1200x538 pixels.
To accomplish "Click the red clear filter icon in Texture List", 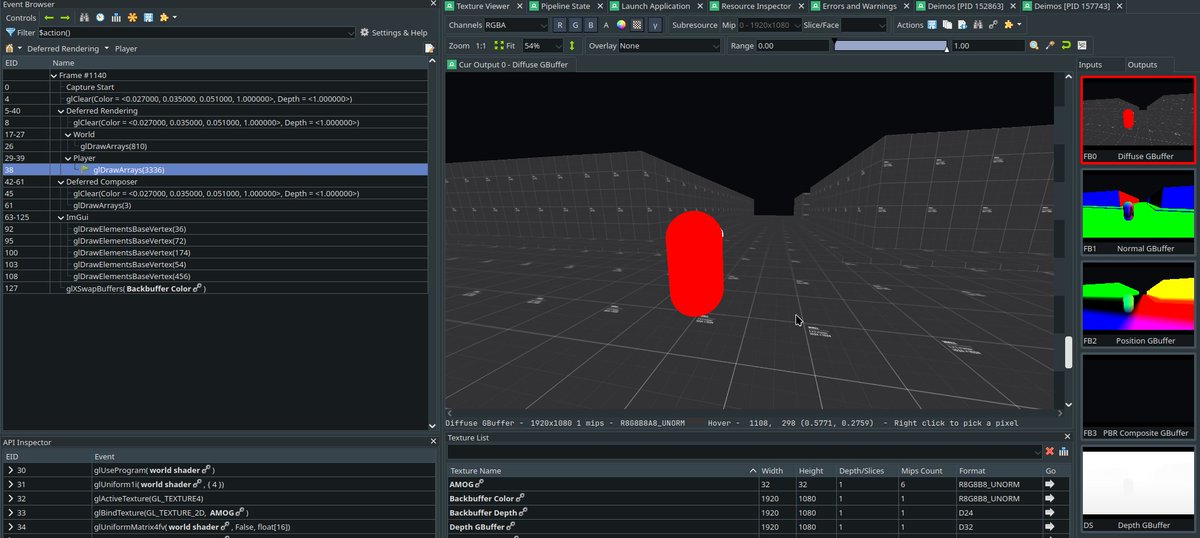I will (x=1049, y=452).
